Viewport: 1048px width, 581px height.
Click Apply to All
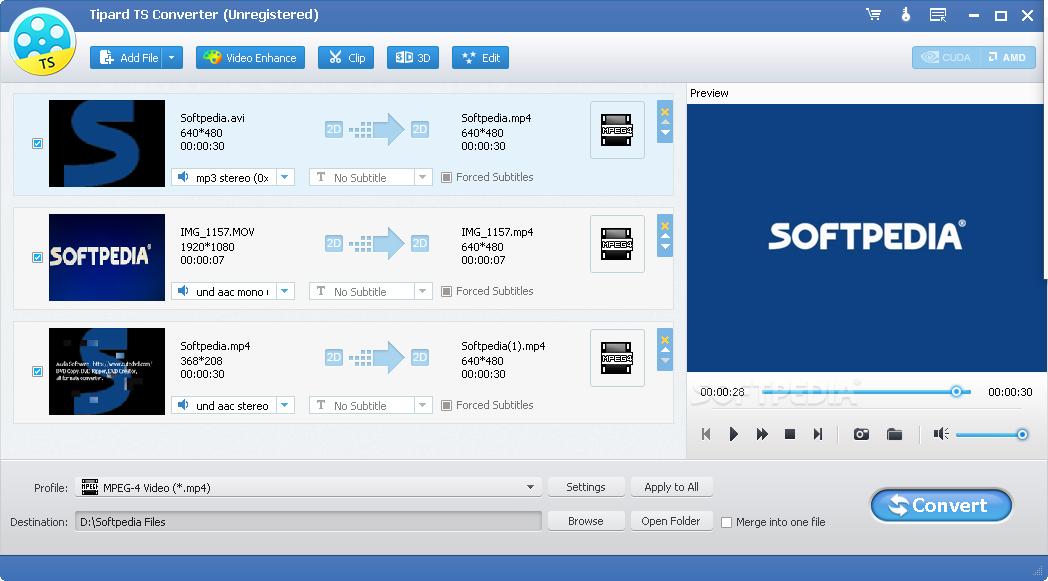pyautogui.click(x=672, y=487)
